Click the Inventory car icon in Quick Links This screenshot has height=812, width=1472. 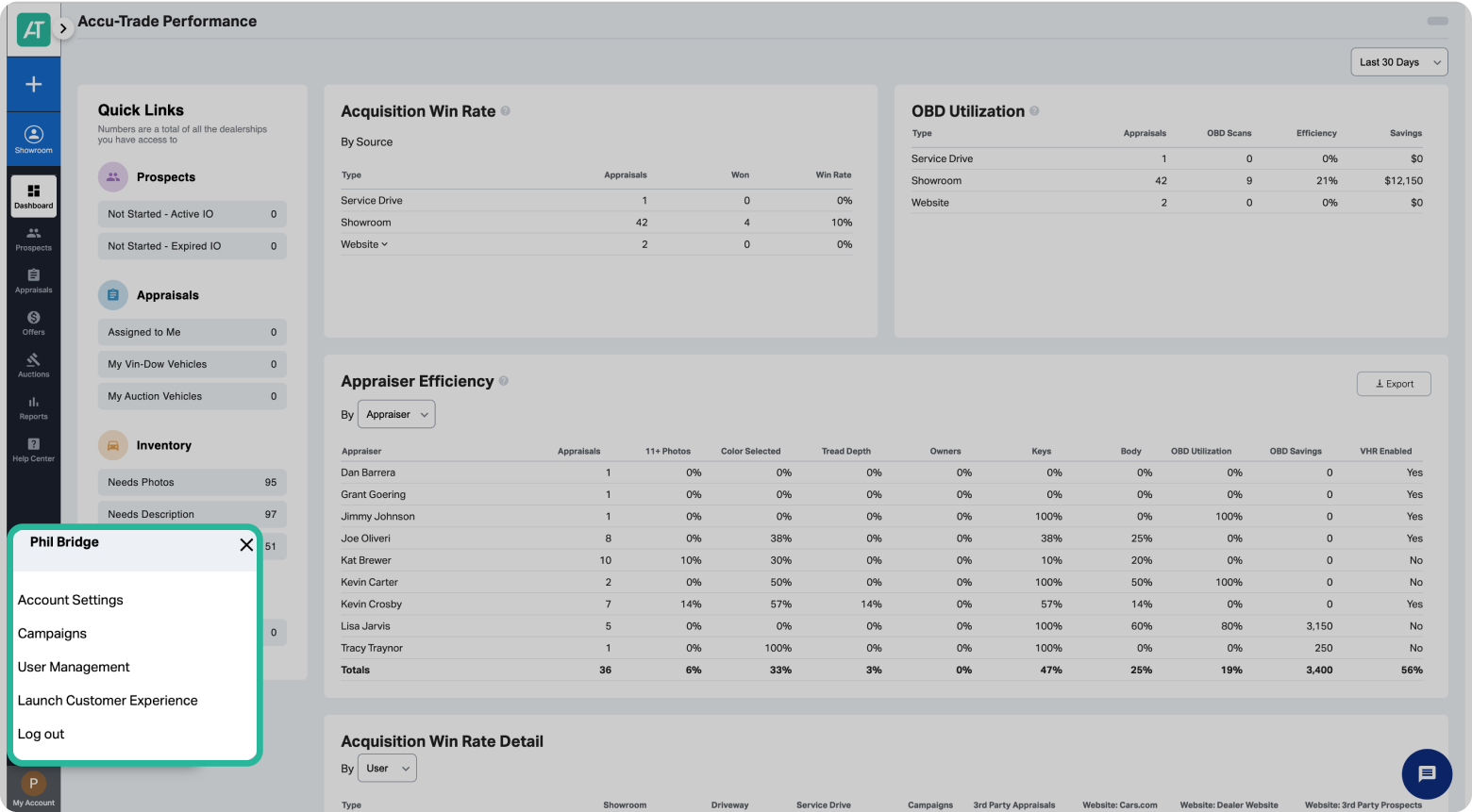[112, 445]
